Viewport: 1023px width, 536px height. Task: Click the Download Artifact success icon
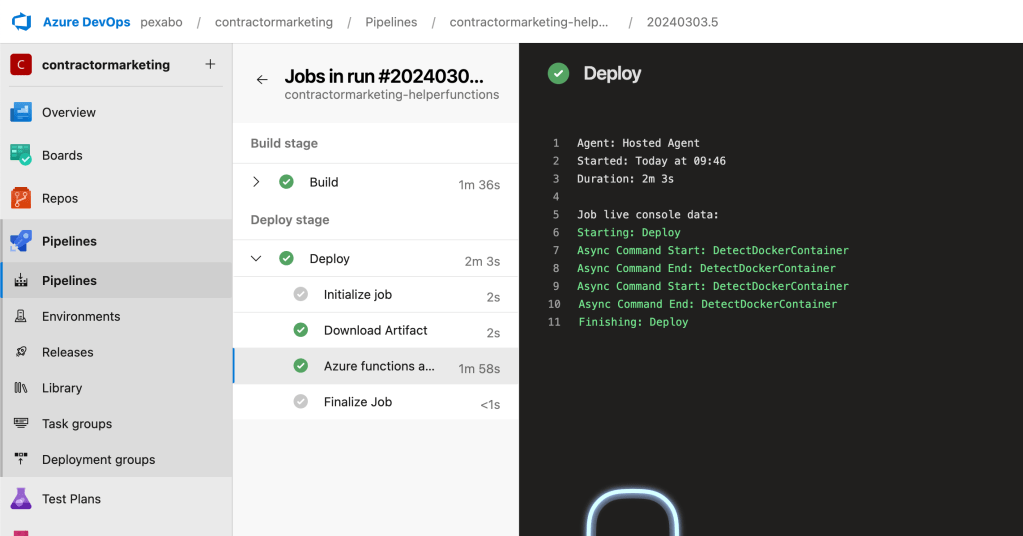[301, 330]
